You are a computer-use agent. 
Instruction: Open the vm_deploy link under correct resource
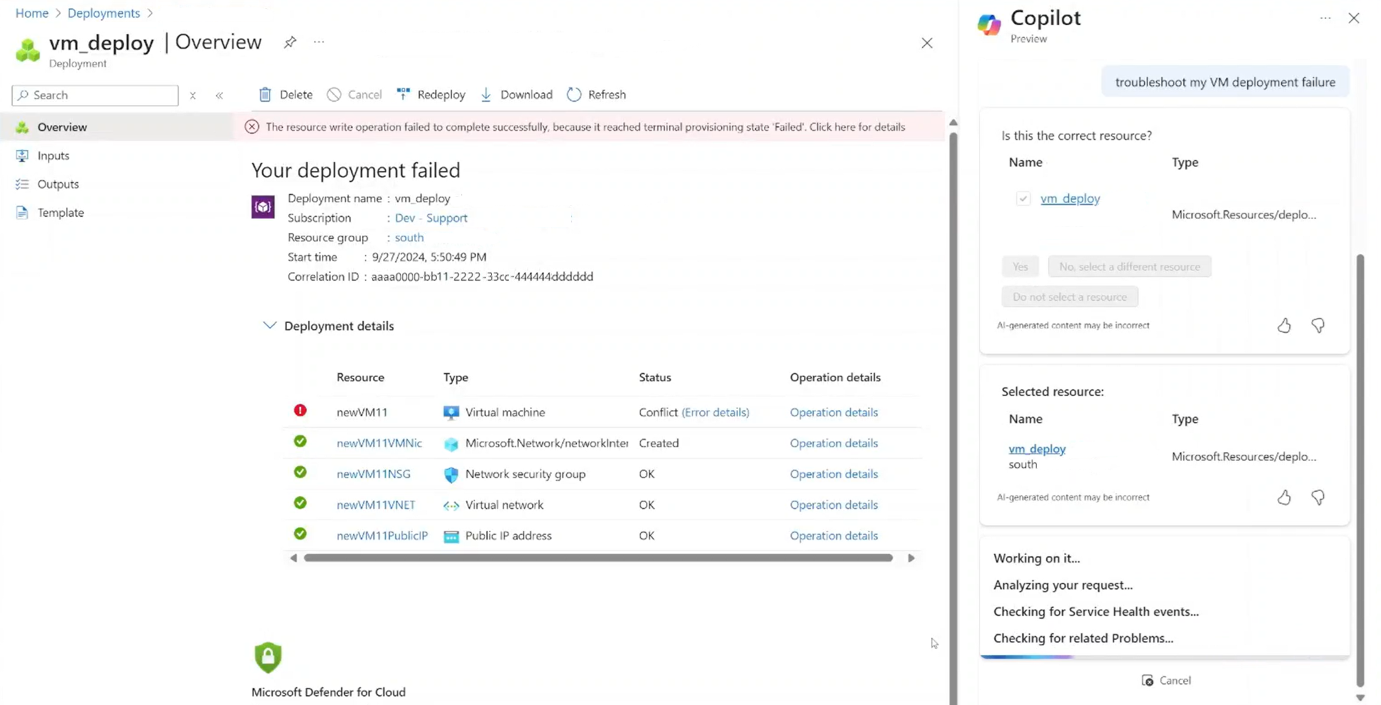(x=1070, y=199)
